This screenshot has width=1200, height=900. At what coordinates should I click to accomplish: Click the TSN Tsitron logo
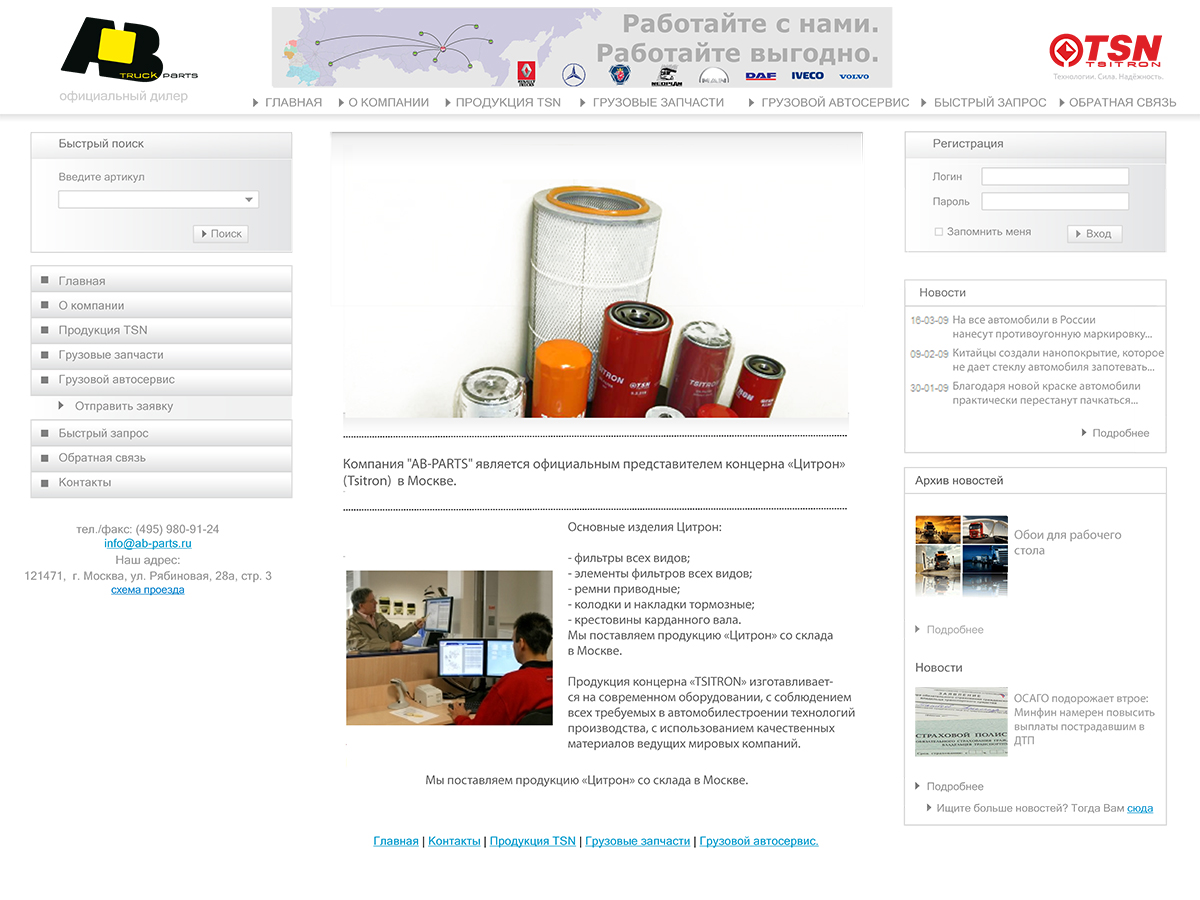(1106, 51)
